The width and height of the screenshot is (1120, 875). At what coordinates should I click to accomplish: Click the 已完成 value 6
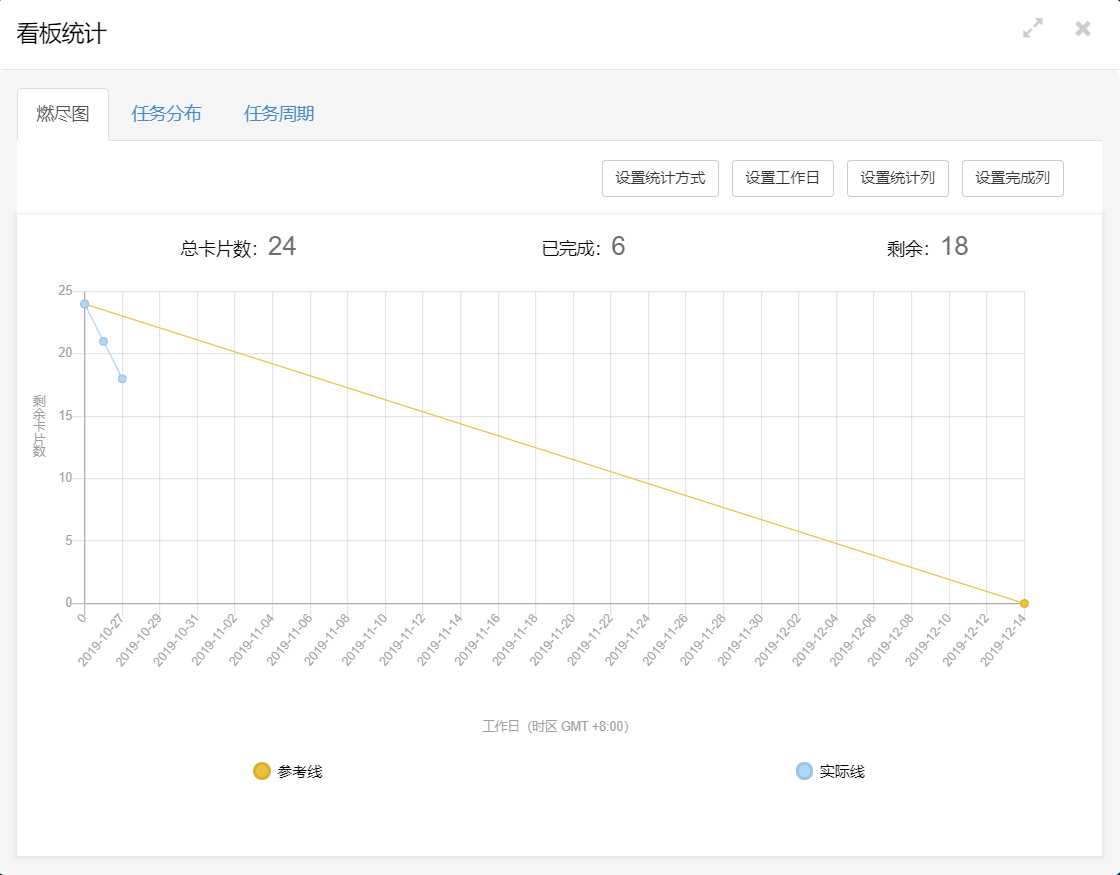click(x=618, y=247)
